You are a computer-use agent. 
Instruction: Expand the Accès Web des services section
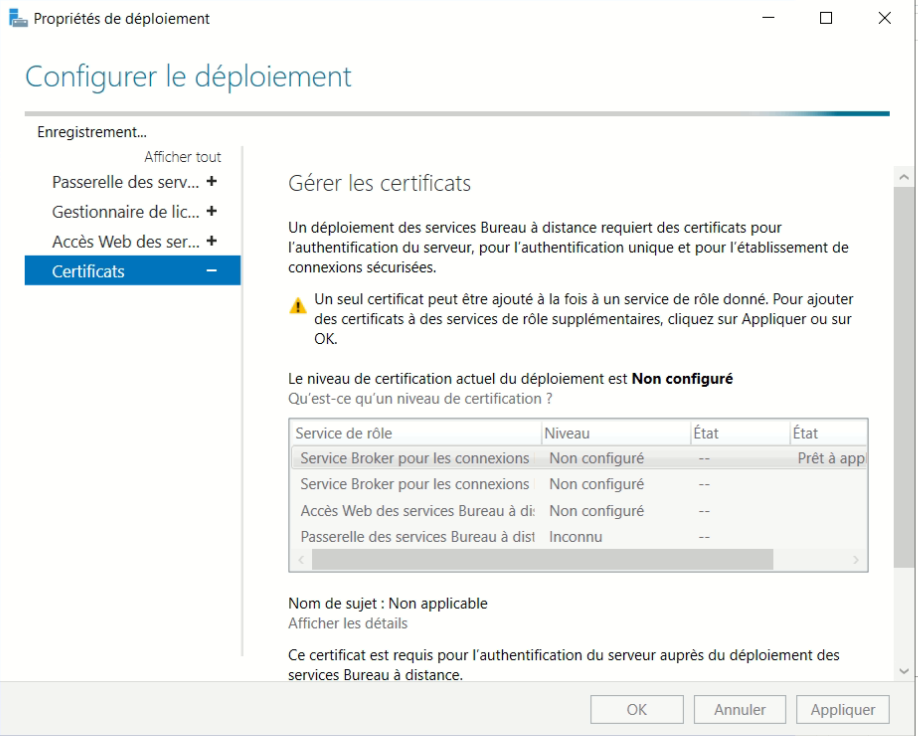(x=211, y=242)
